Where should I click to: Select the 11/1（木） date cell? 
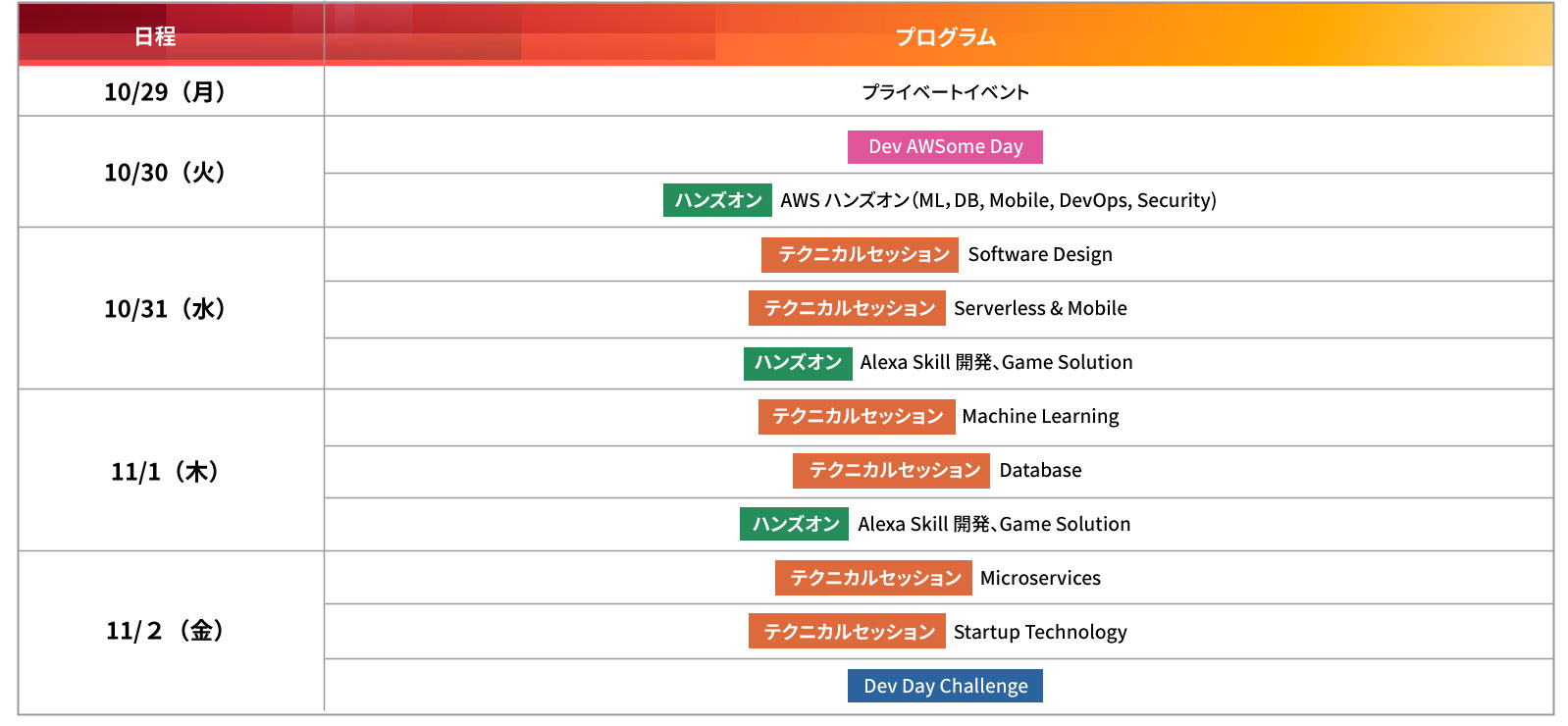(171, 471)
